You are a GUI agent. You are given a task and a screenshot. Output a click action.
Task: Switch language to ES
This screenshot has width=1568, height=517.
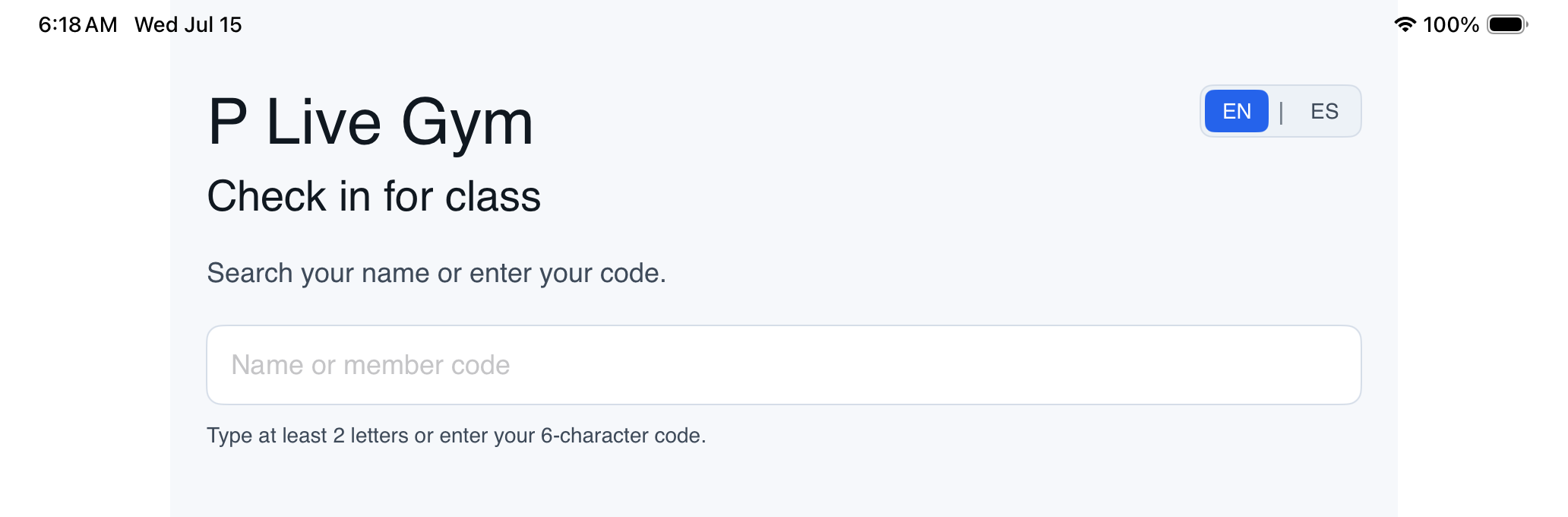[x=1324, y=111]
